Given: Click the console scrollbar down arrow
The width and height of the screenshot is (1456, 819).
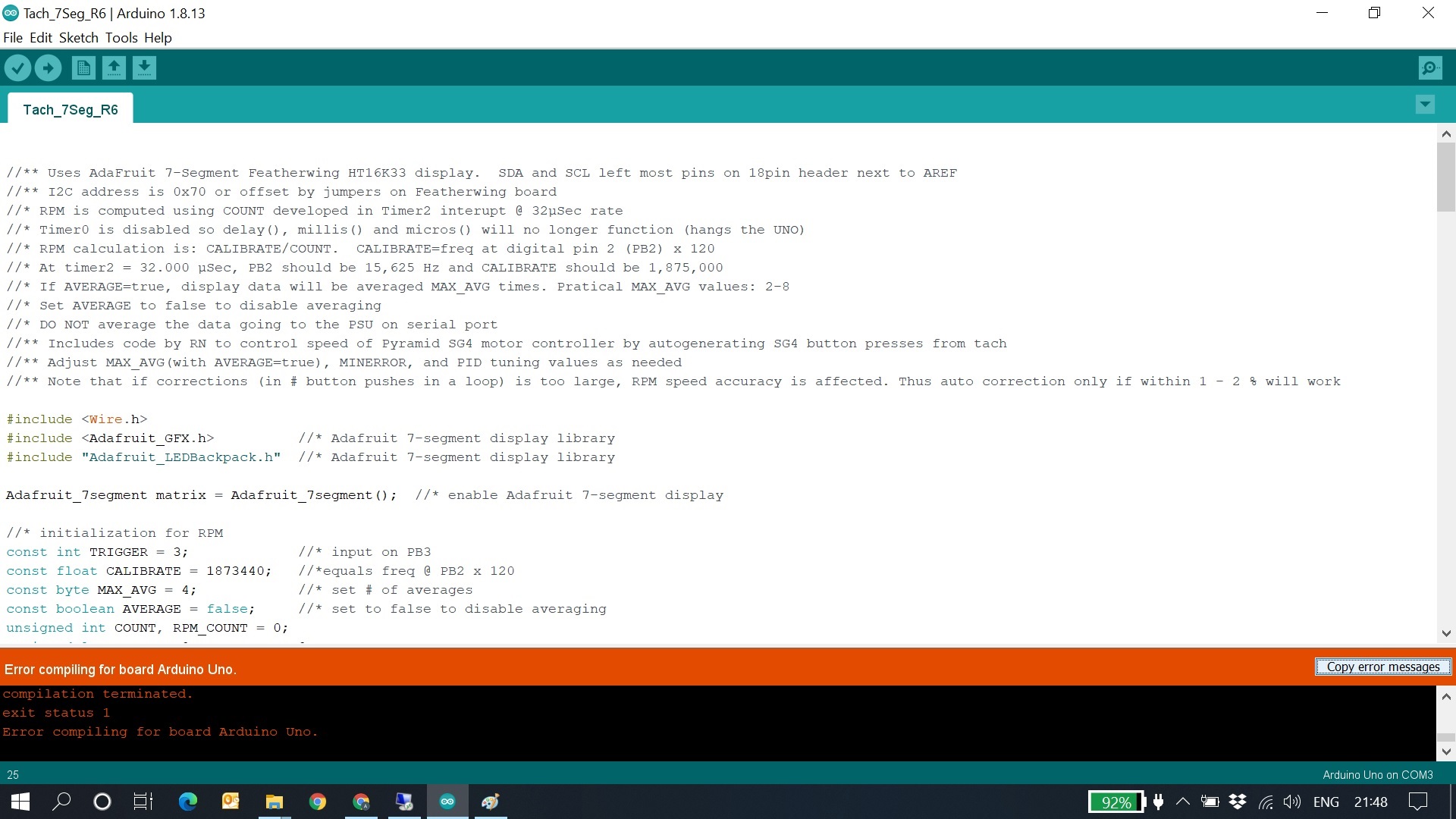Looking at the screenshot, I should (1446, 752).
